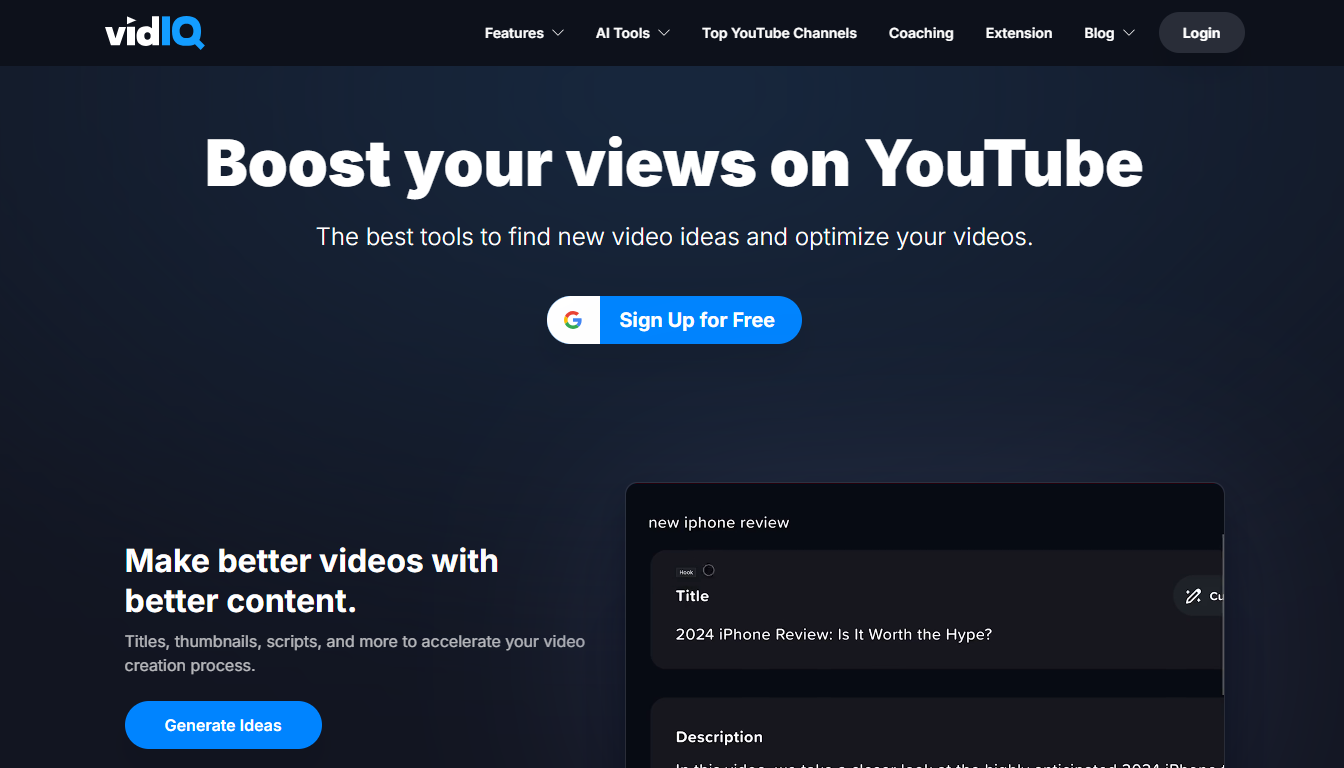This screenshot has width=1344, height=768.
Task: Click the small Hook badge above Title
Action: tap(686, 572)
